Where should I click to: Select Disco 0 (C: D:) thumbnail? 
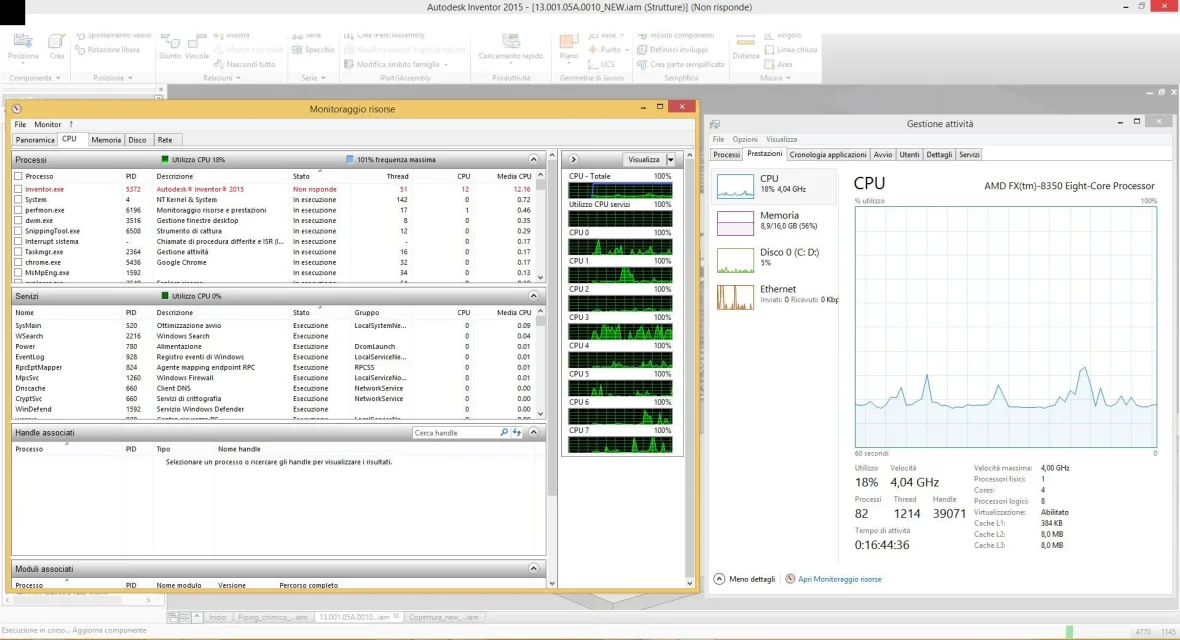[x=734, y=260]
